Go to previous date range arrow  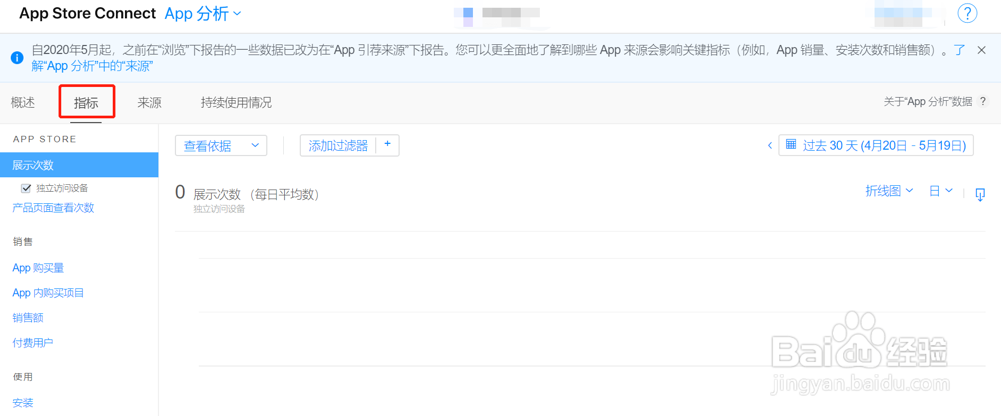point(770,146)
